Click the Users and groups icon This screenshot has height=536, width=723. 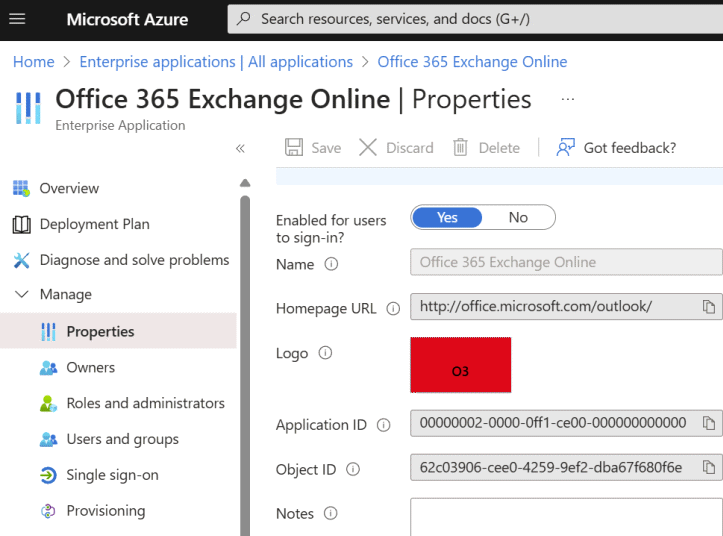pos(48,439)
